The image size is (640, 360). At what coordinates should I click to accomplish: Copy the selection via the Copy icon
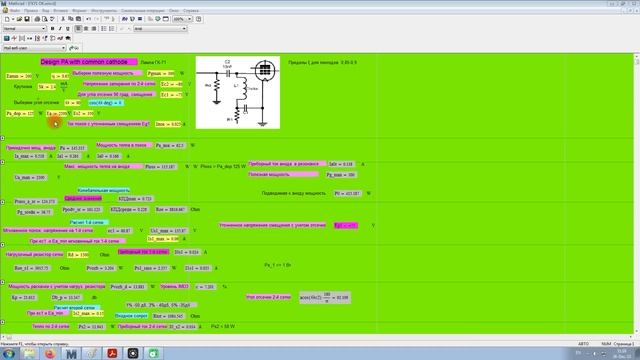(x=71, y=19)
